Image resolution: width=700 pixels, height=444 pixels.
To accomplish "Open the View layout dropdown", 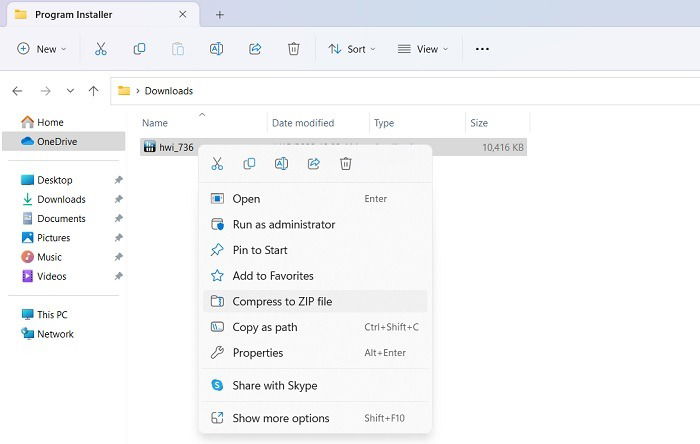I will point(423,49).
